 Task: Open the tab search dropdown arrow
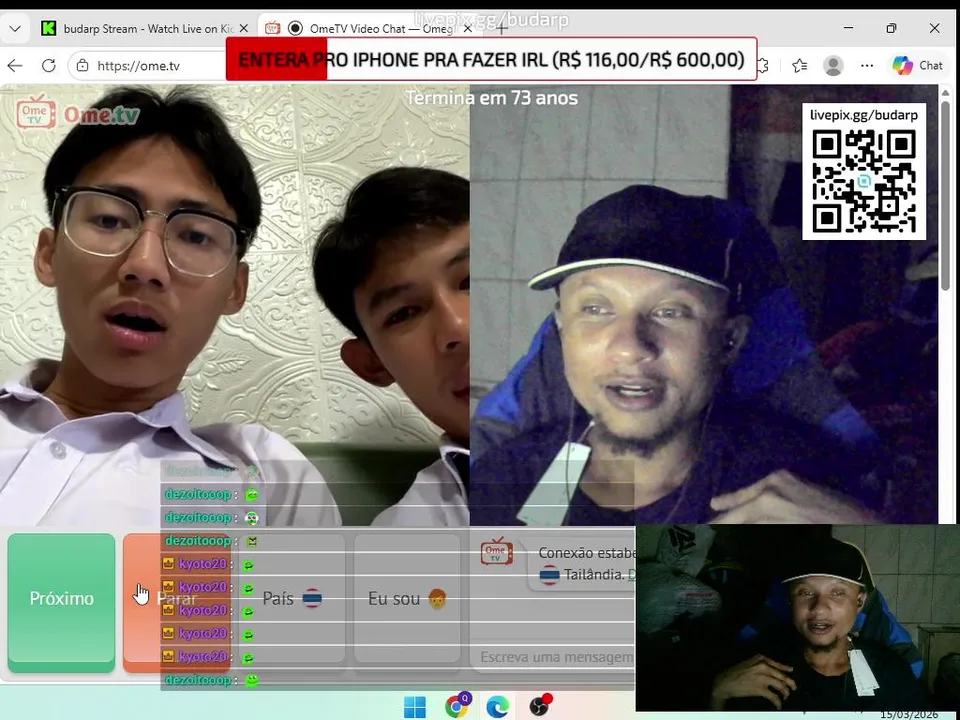click(x=15, y=29)
